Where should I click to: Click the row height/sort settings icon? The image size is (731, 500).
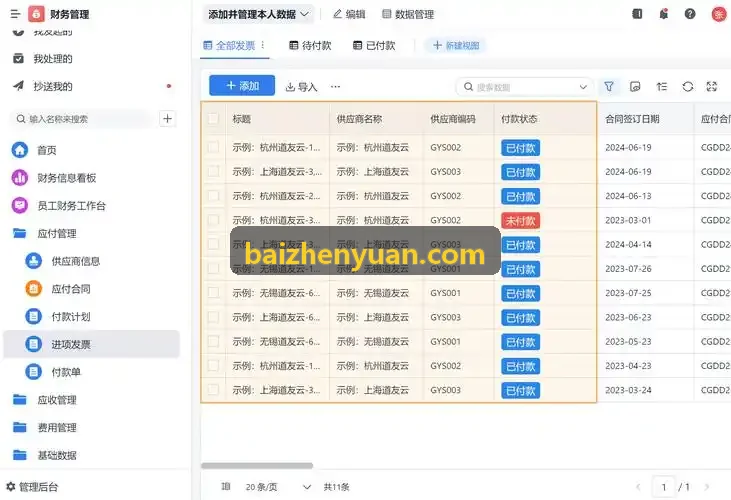tap(662, 87)
